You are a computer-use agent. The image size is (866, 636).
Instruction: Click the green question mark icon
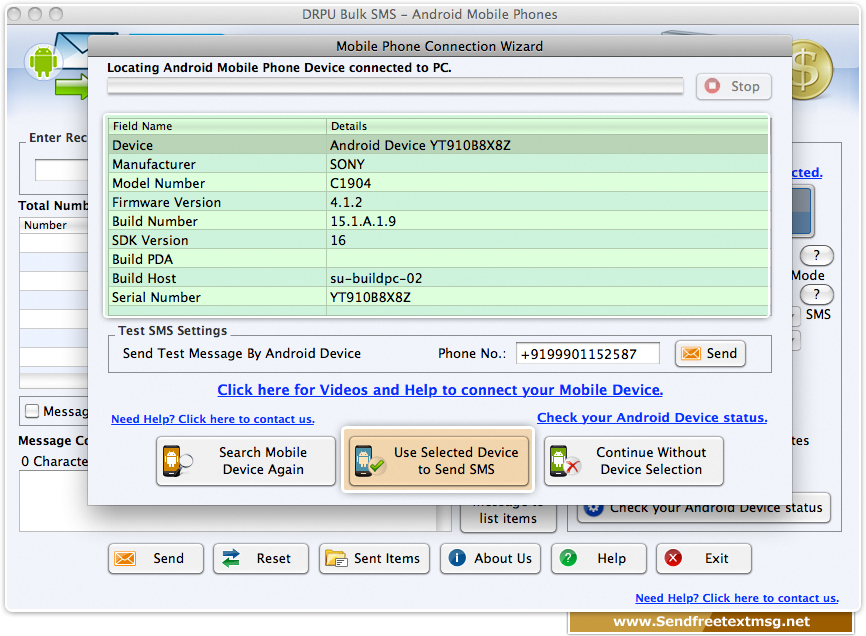(568, 558)
